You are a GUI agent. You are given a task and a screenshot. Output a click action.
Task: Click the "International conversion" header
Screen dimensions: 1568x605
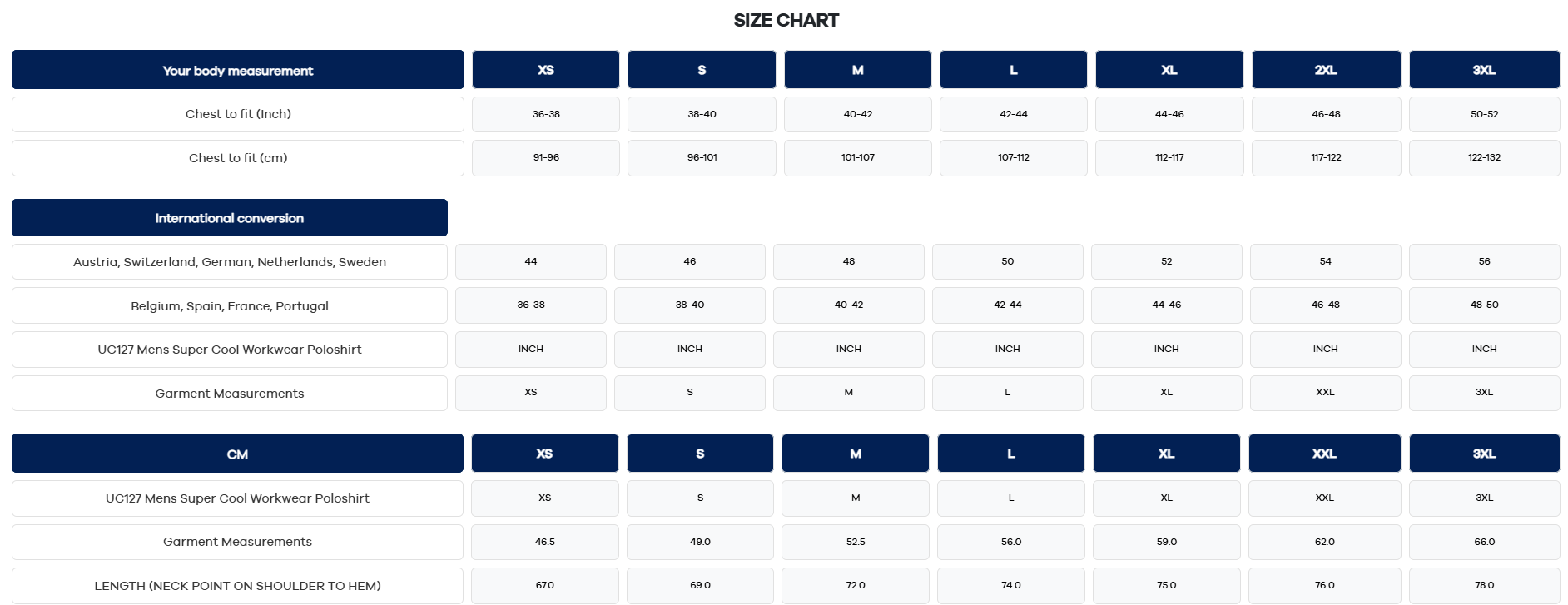(x=230, y=218)
